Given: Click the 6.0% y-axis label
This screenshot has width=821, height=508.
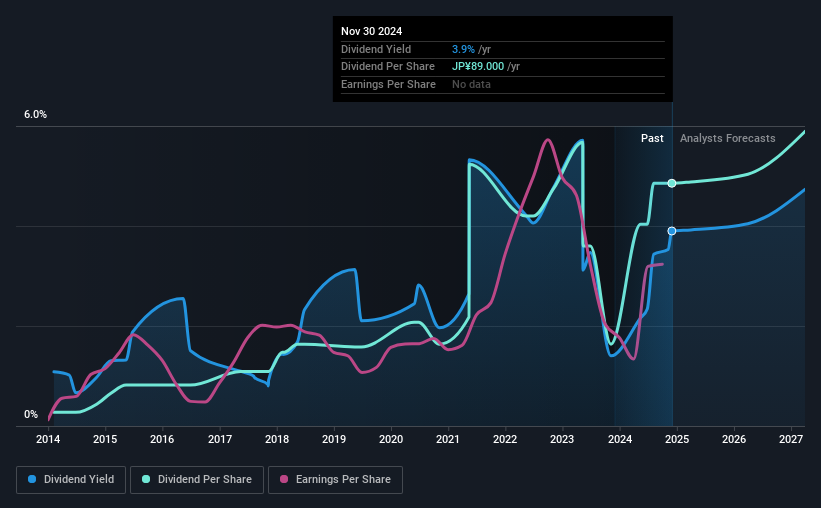Looking at the screenshot, I should pos(35,115).
